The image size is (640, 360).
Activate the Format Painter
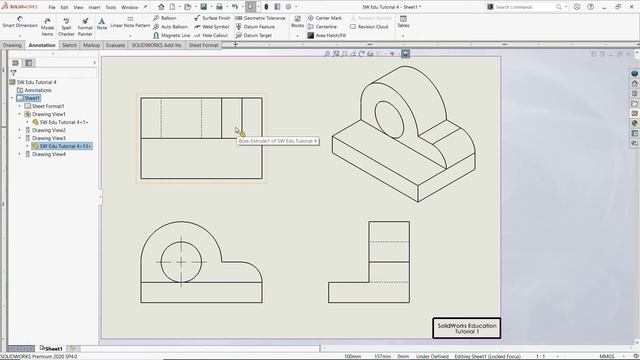(x=85, y=27)
